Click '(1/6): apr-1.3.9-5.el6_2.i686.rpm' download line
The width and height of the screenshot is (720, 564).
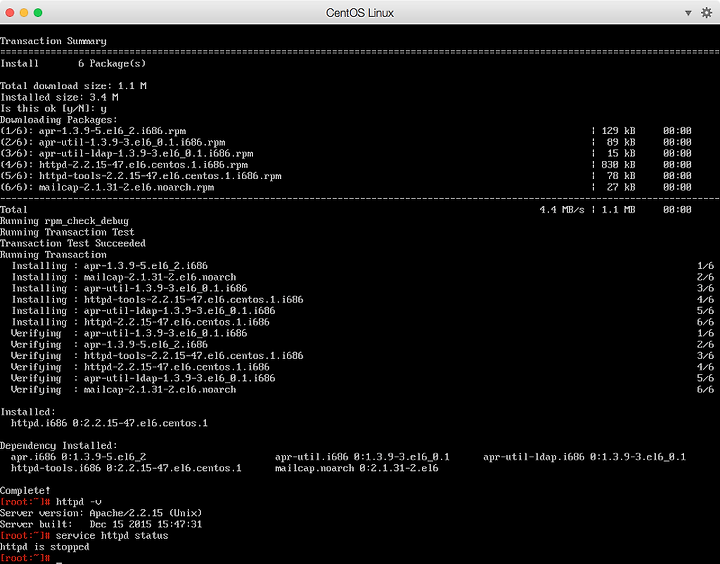(93, 131)
